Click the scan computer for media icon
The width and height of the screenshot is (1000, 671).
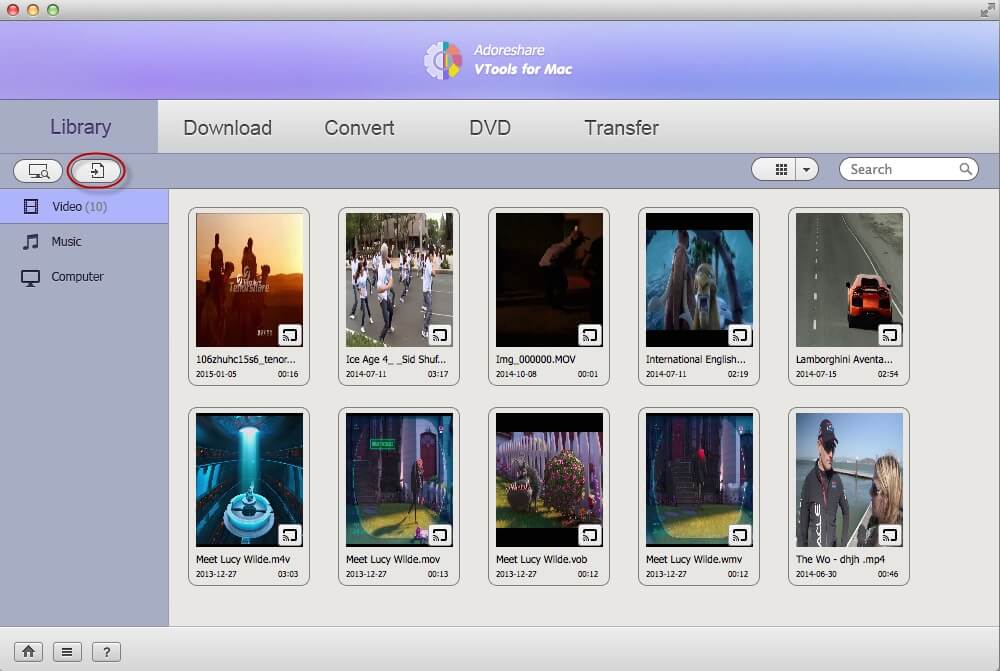point(38,171)
